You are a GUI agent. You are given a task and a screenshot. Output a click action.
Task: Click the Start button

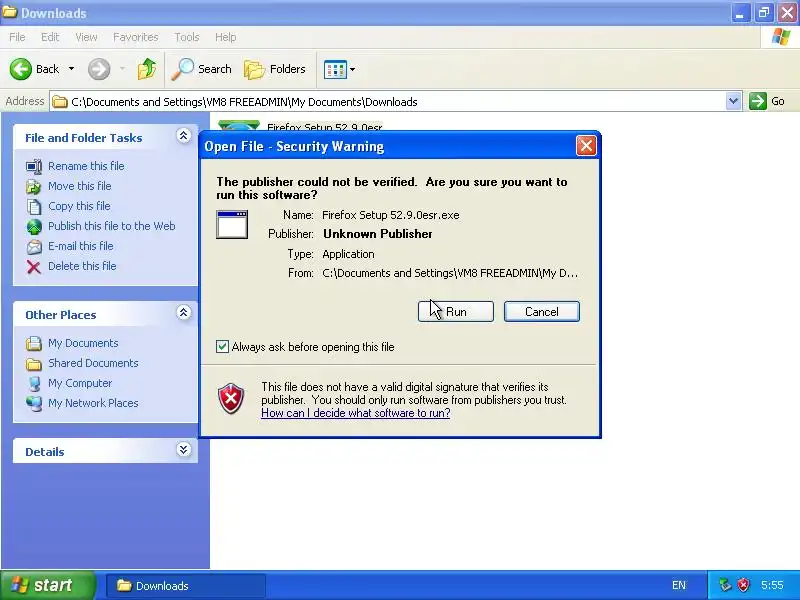click(x=47, y=585)
